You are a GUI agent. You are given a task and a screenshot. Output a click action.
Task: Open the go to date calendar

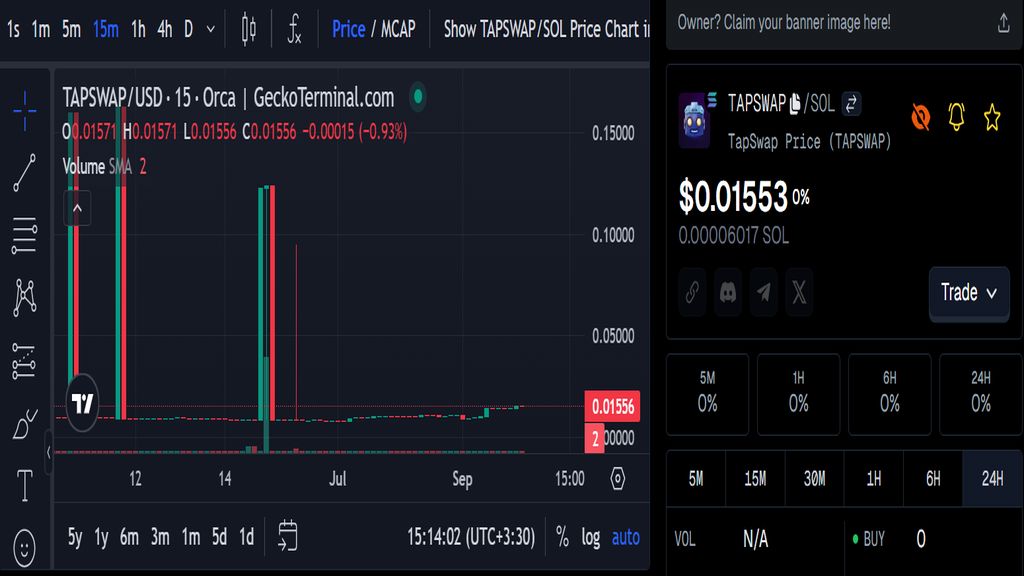click(x=287, y=536)
